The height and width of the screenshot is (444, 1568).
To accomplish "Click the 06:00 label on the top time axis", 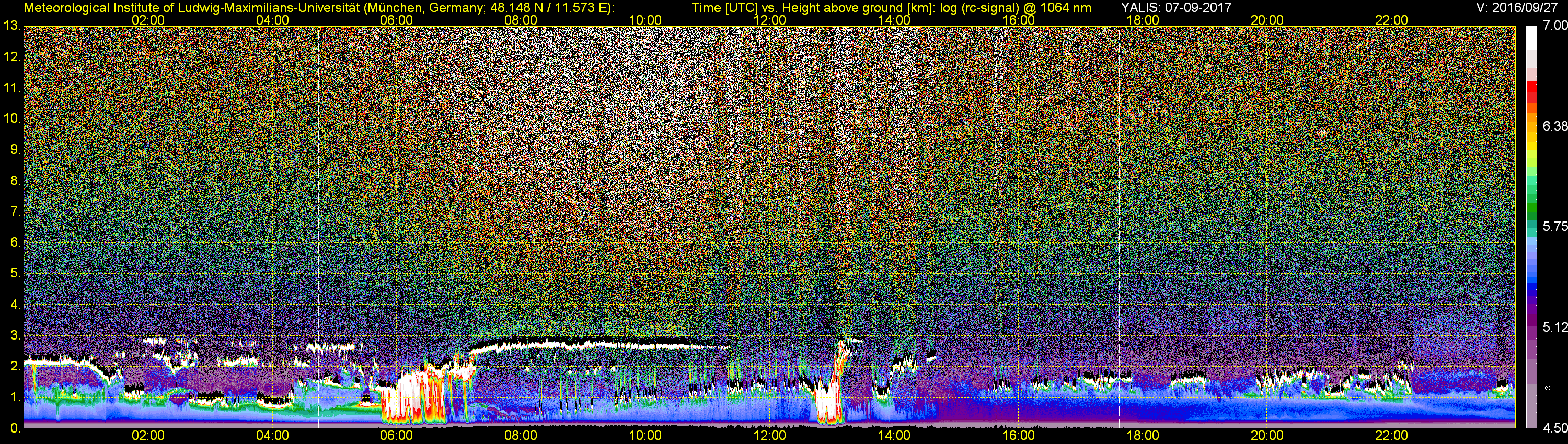I will (x=396, y=20).
